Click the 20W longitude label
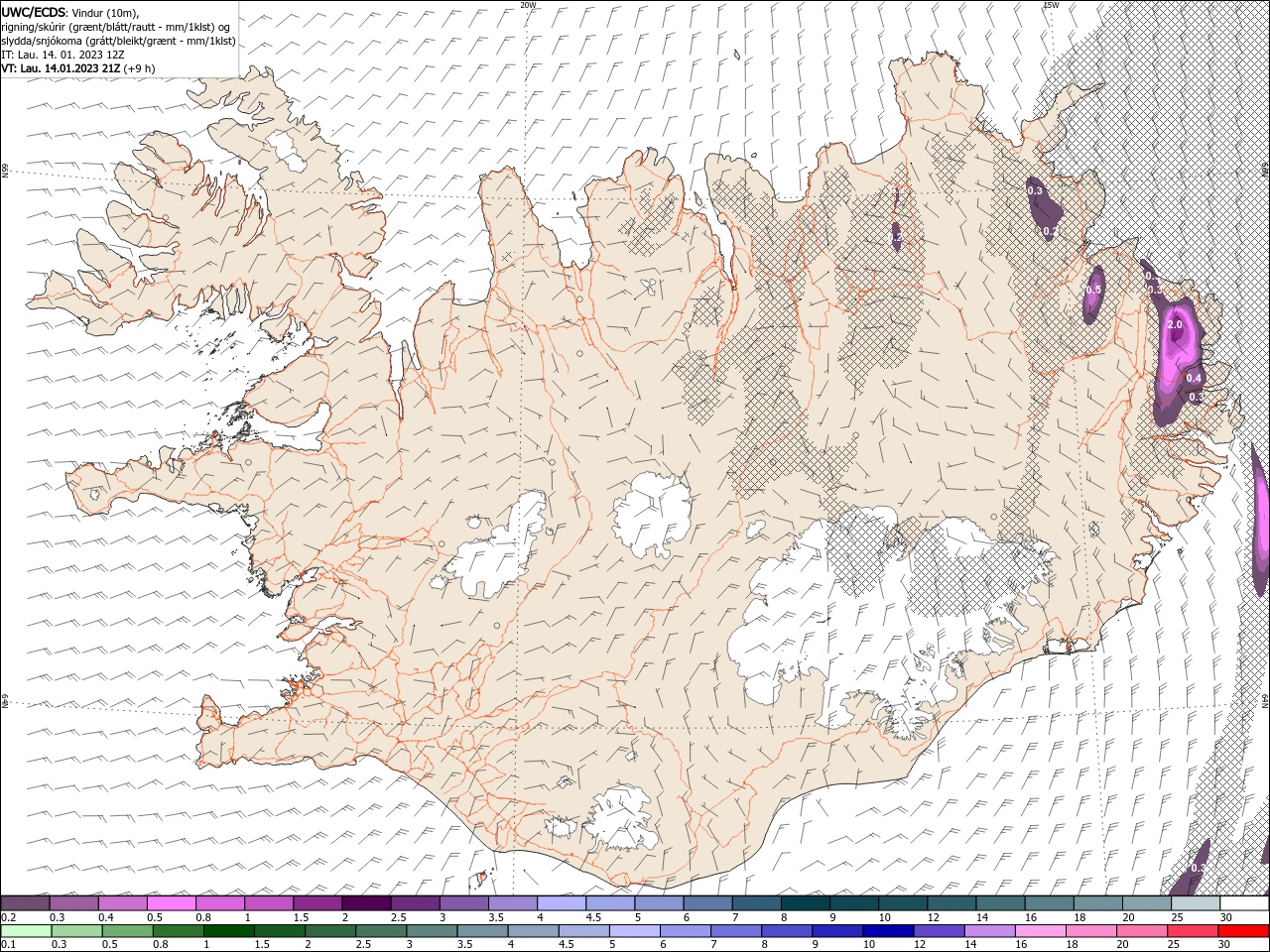This screenshot has height=952, width=1270. [529, 5]
